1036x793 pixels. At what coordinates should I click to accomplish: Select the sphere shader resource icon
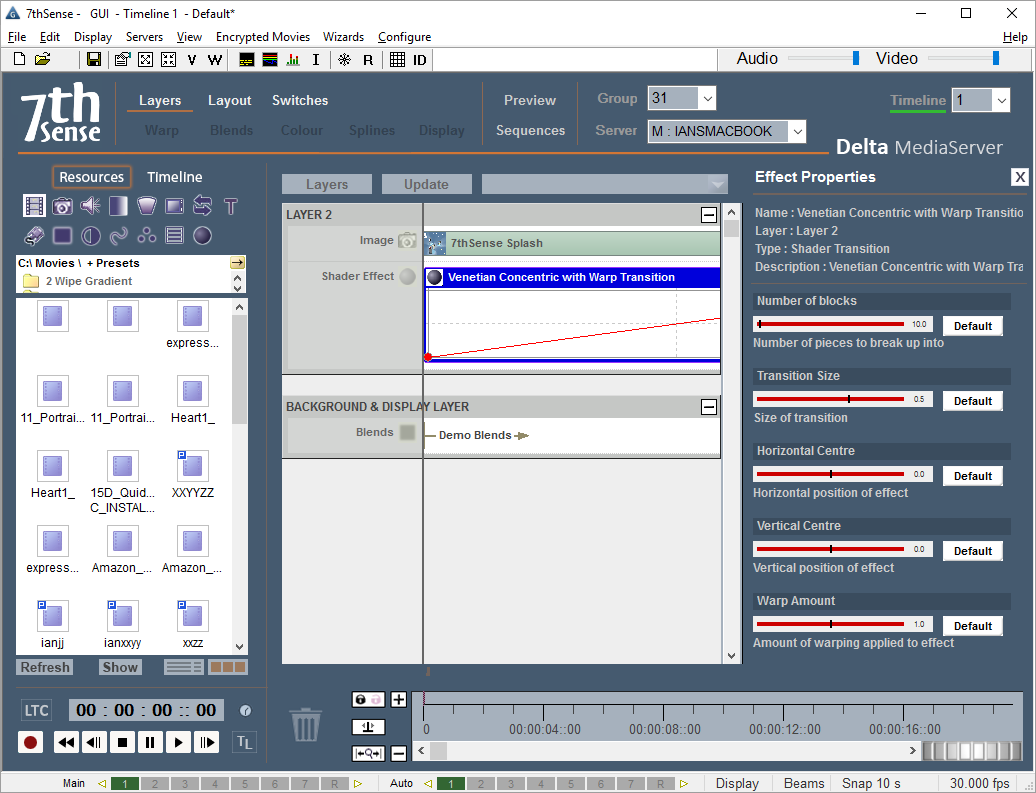coord(203,235)
